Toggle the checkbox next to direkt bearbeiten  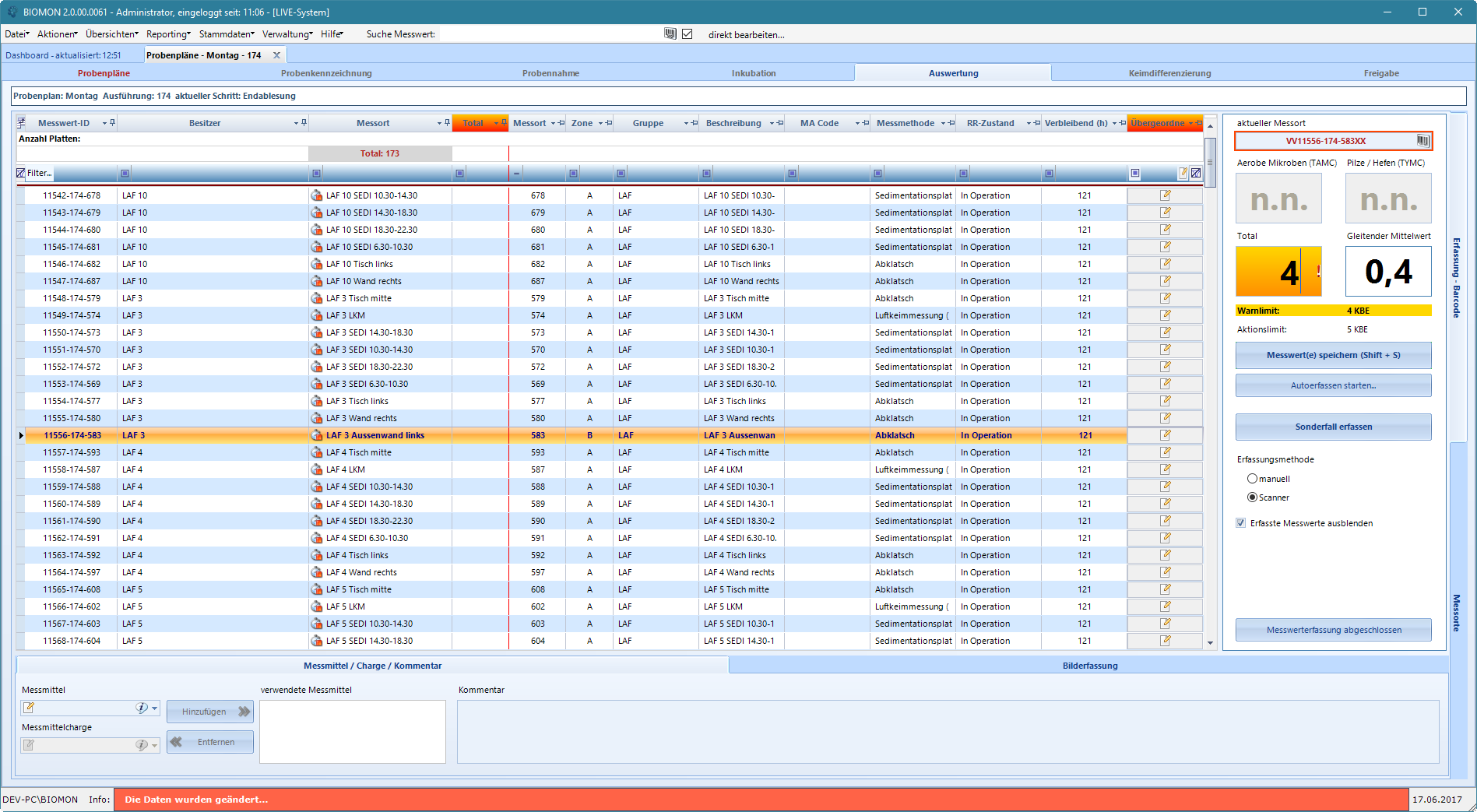[687, 33]
